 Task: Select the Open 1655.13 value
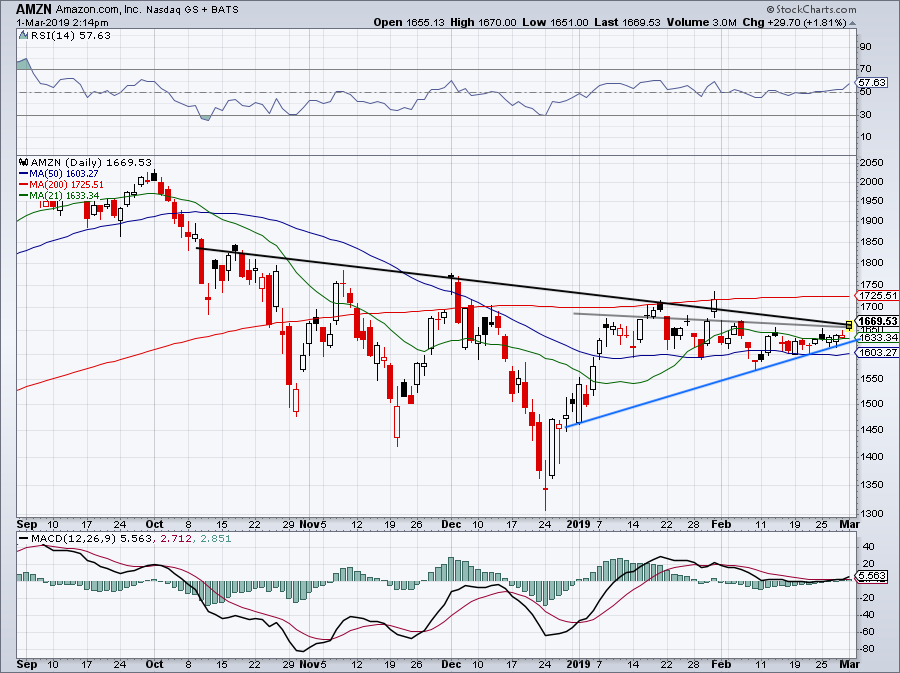[409, 22]
